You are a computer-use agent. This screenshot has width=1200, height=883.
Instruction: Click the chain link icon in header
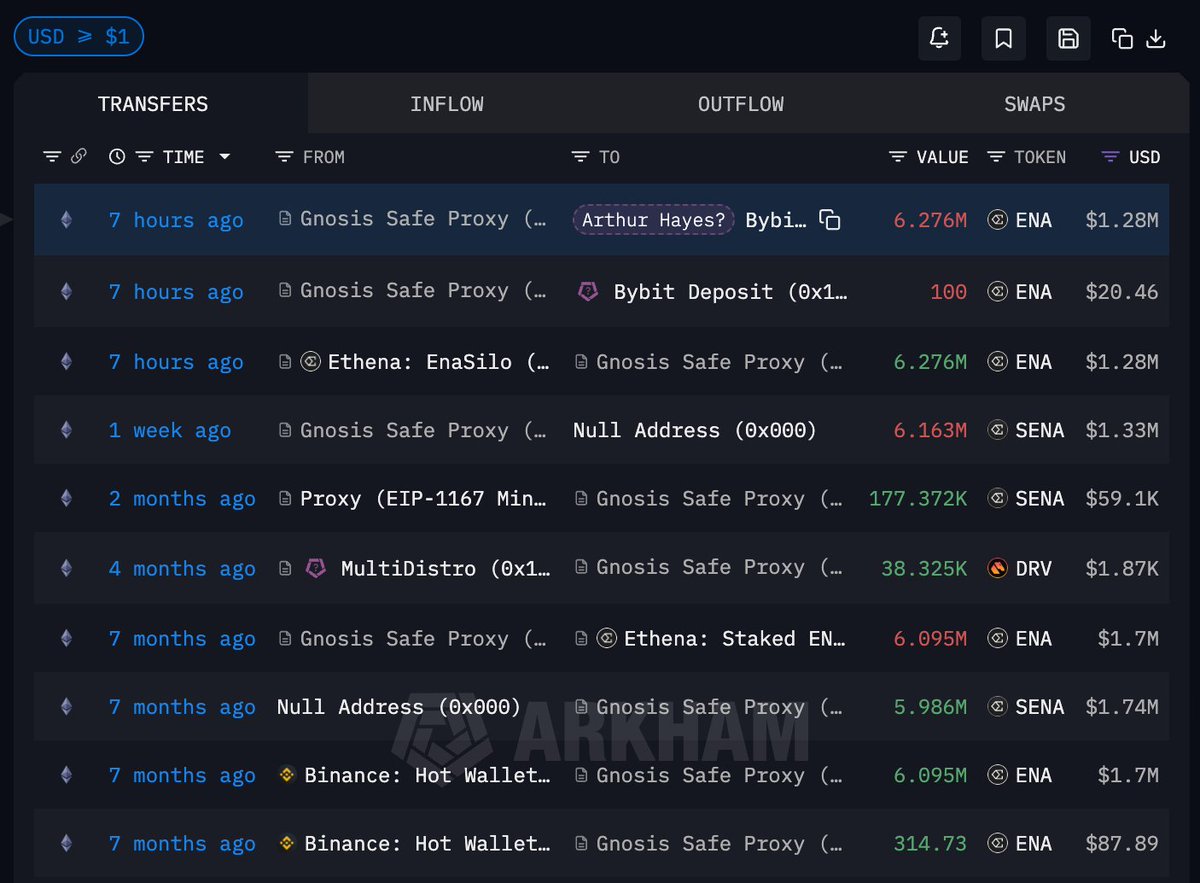point(79,157)
